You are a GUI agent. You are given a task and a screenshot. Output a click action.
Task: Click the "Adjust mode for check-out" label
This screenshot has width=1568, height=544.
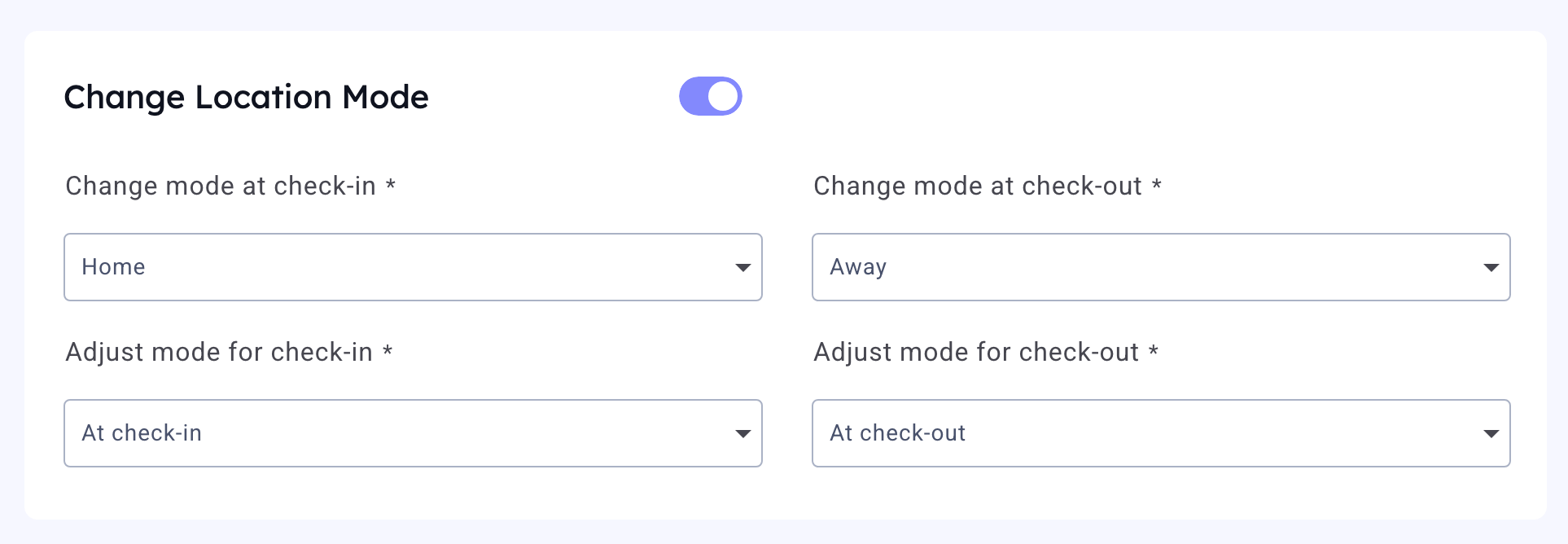[x=975, y=352]
